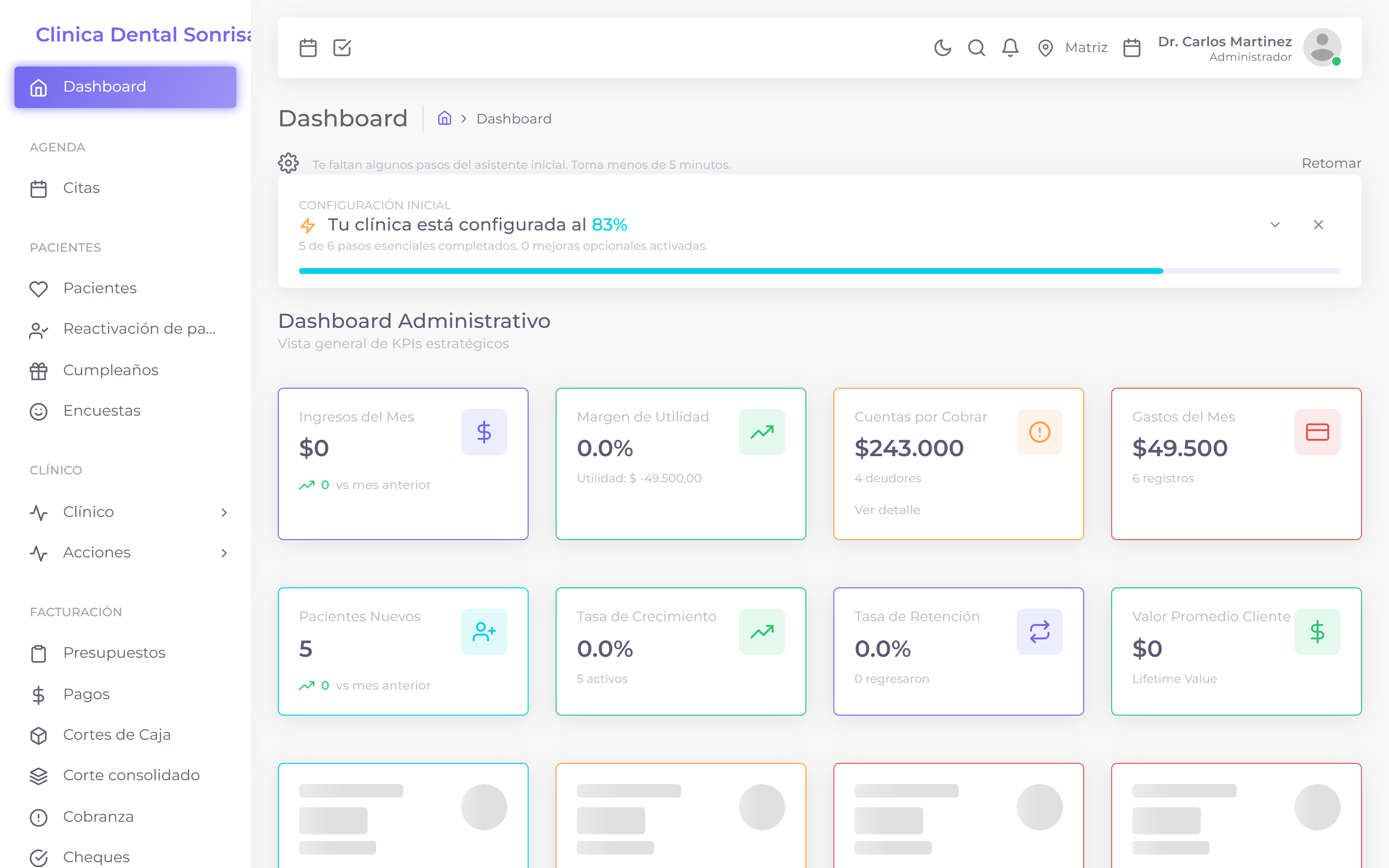Go to Dashboard in the sidebar

pyautogui.click(x=125, y=87)
